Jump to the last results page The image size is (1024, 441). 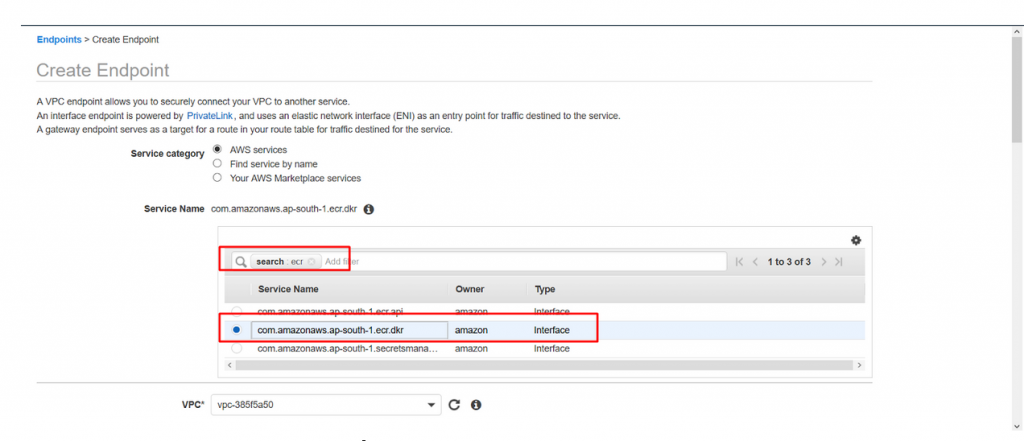tap(839, 262)
